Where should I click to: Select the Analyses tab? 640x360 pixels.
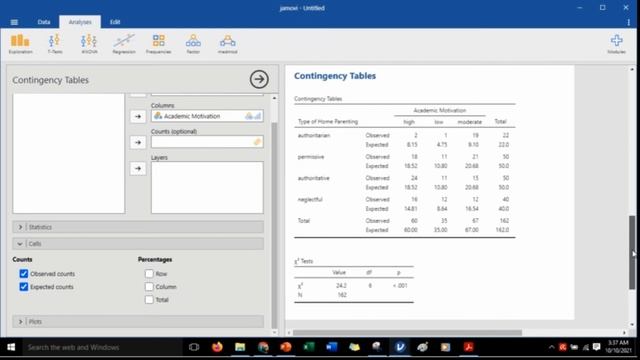[80, 22]
